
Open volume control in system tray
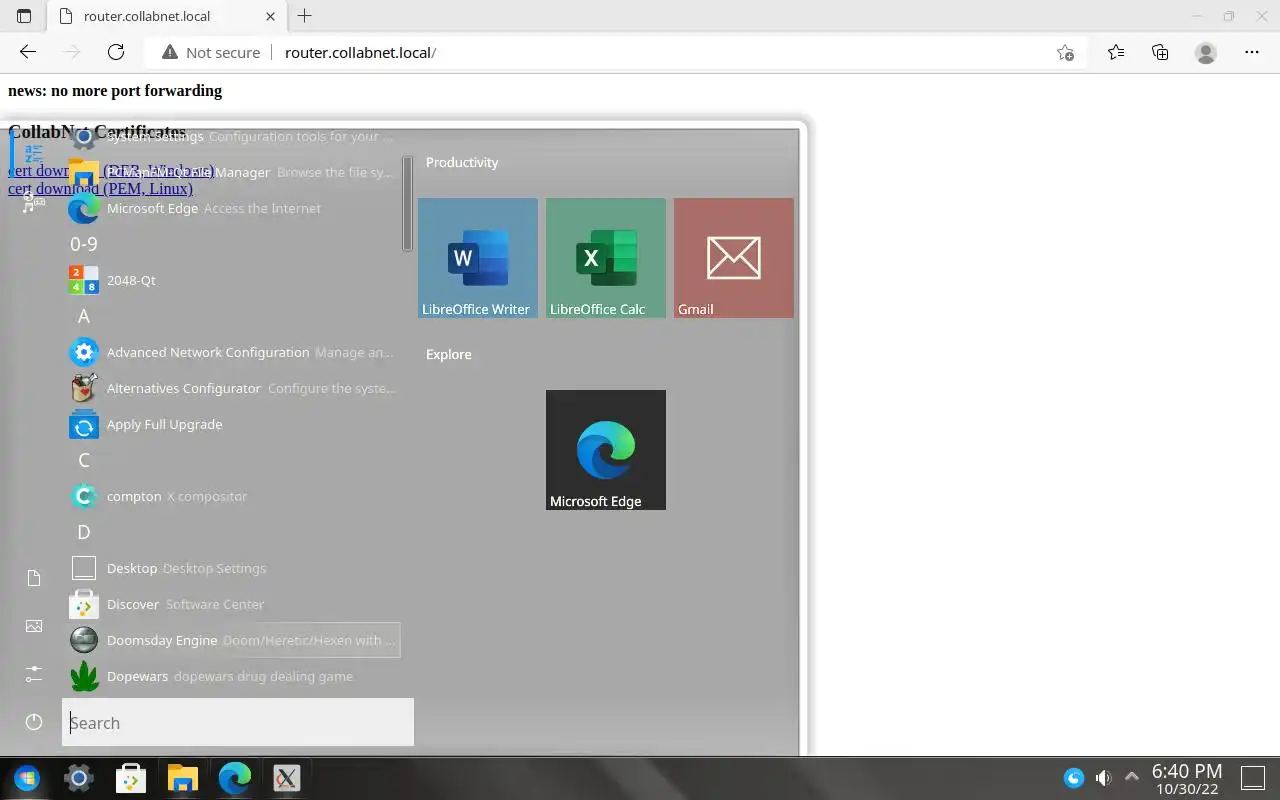coord(1103,778)
